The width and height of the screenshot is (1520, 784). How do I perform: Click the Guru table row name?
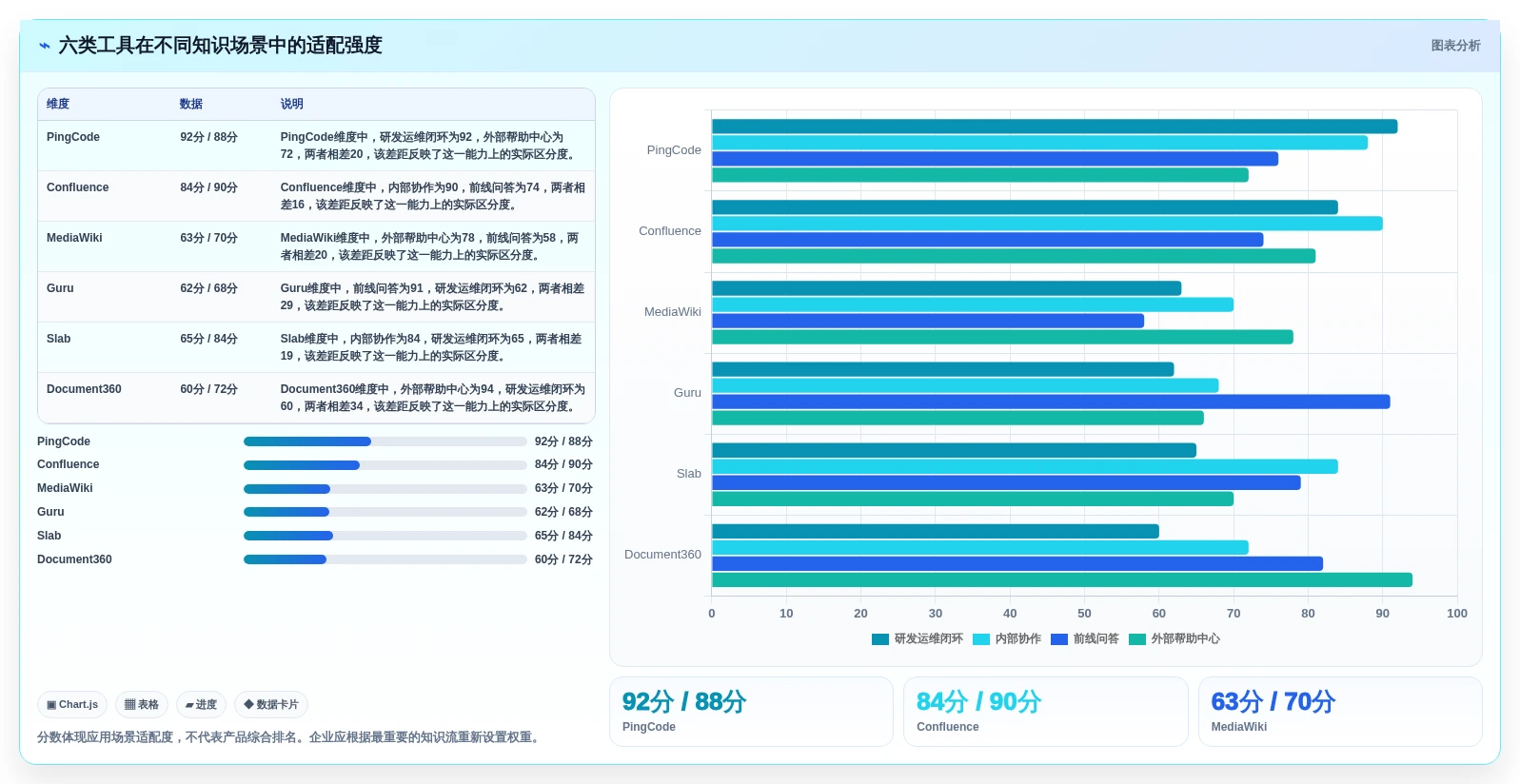(60, 288)
